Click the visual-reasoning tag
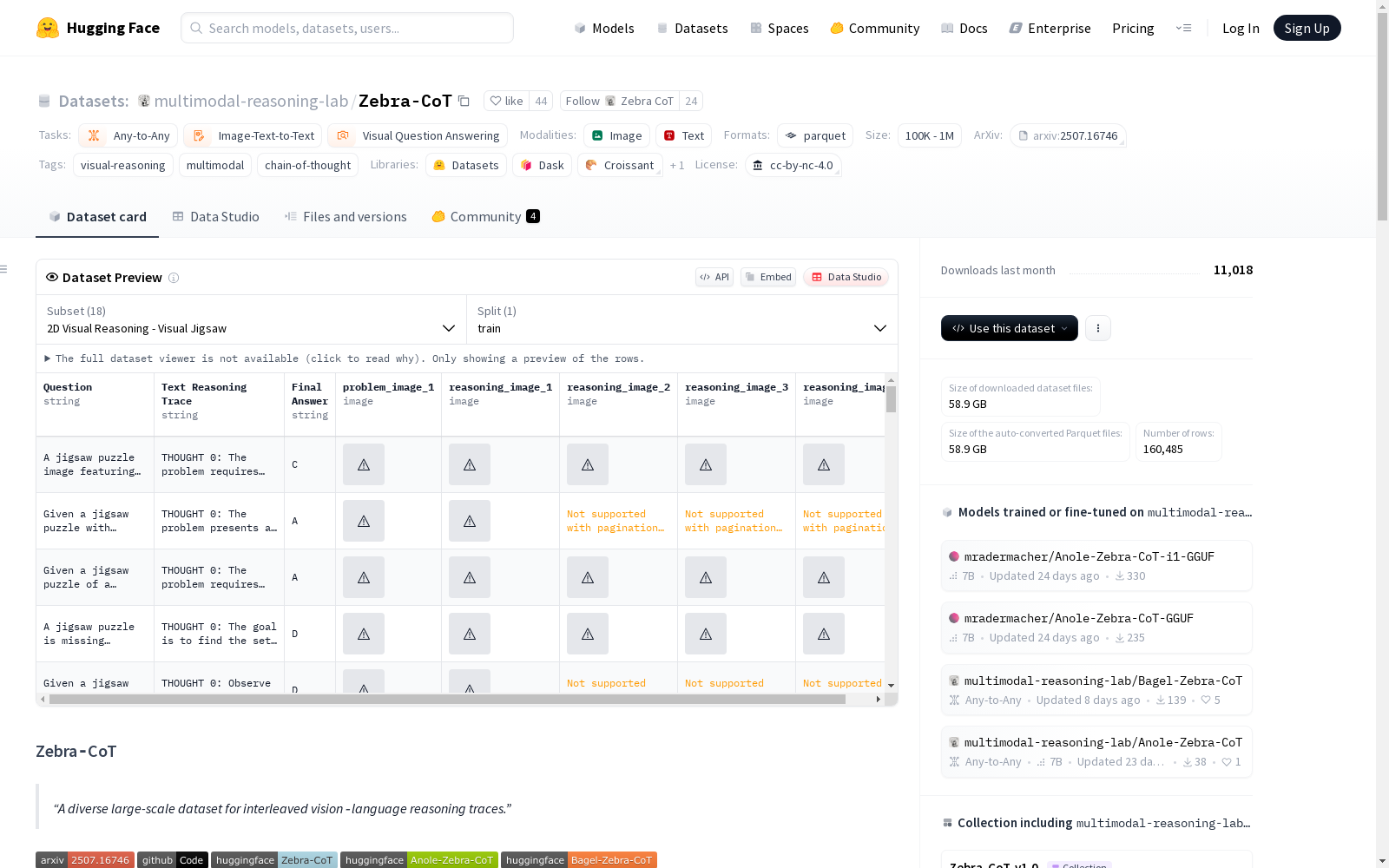The image size is (1389, 868). click(x=123, y=165)
